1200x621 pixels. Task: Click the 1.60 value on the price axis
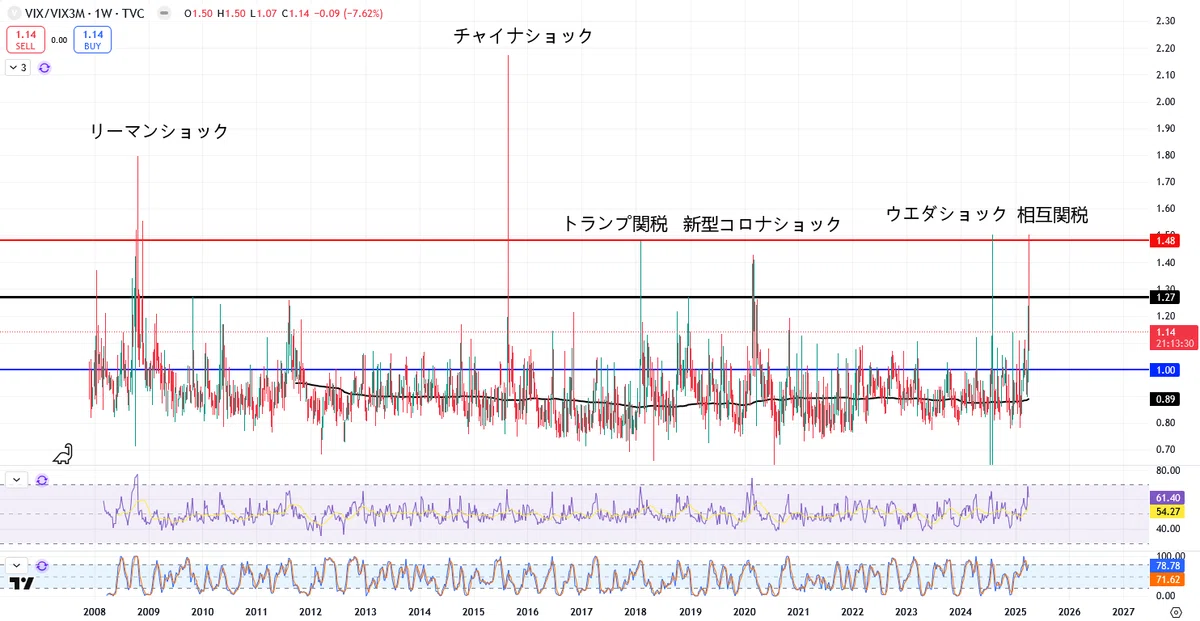[1165, 208]
